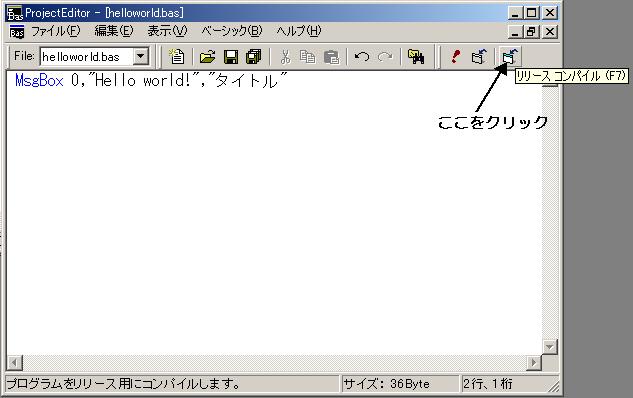Viewport: 633px width, 398px height.
Task: Click the redo arrow icon
Action: click(385, 57)
